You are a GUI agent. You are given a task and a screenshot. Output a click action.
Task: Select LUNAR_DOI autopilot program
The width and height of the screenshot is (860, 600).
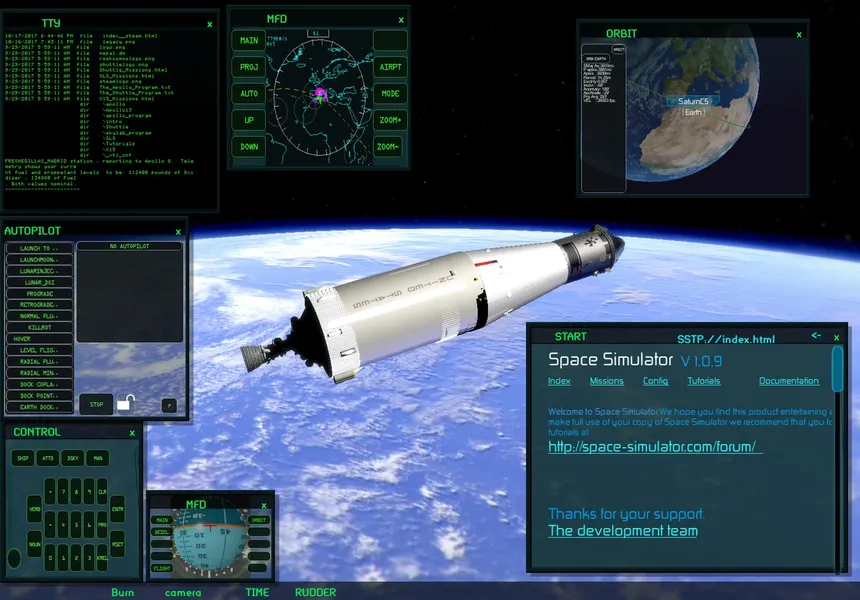(39, 282)
